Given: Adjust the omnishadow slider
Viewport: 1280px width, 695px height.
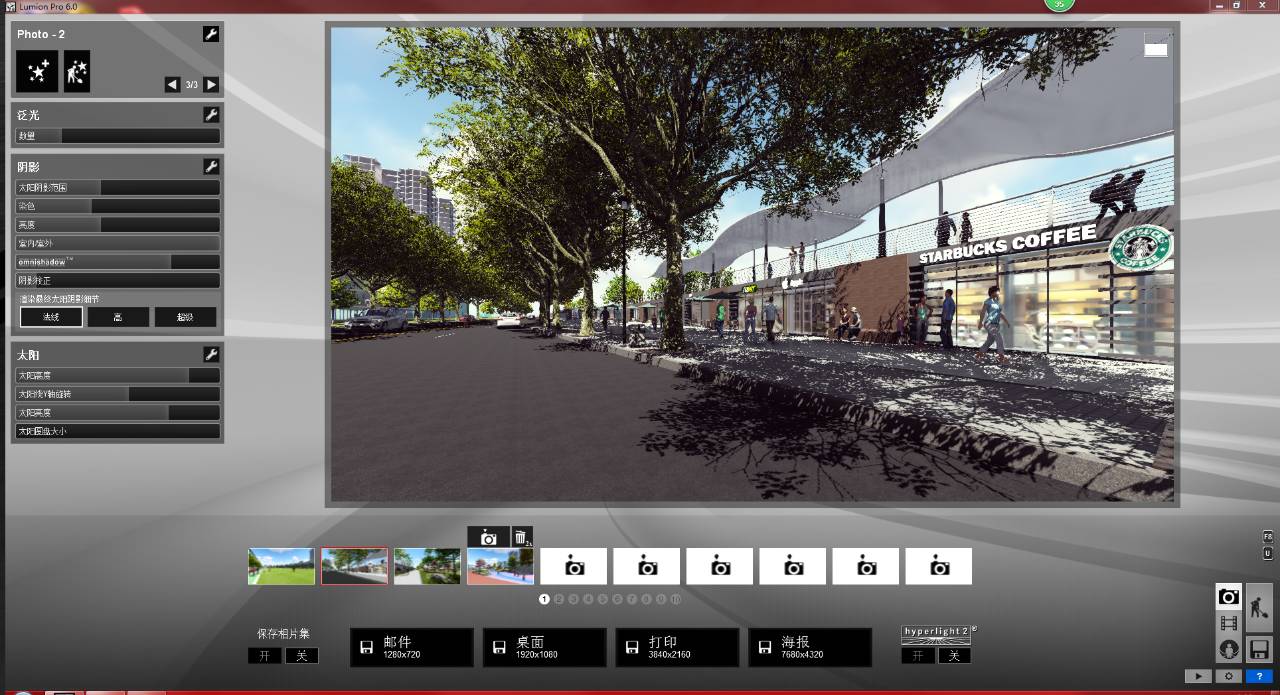Looking at the screenshot, I should 118,262.
